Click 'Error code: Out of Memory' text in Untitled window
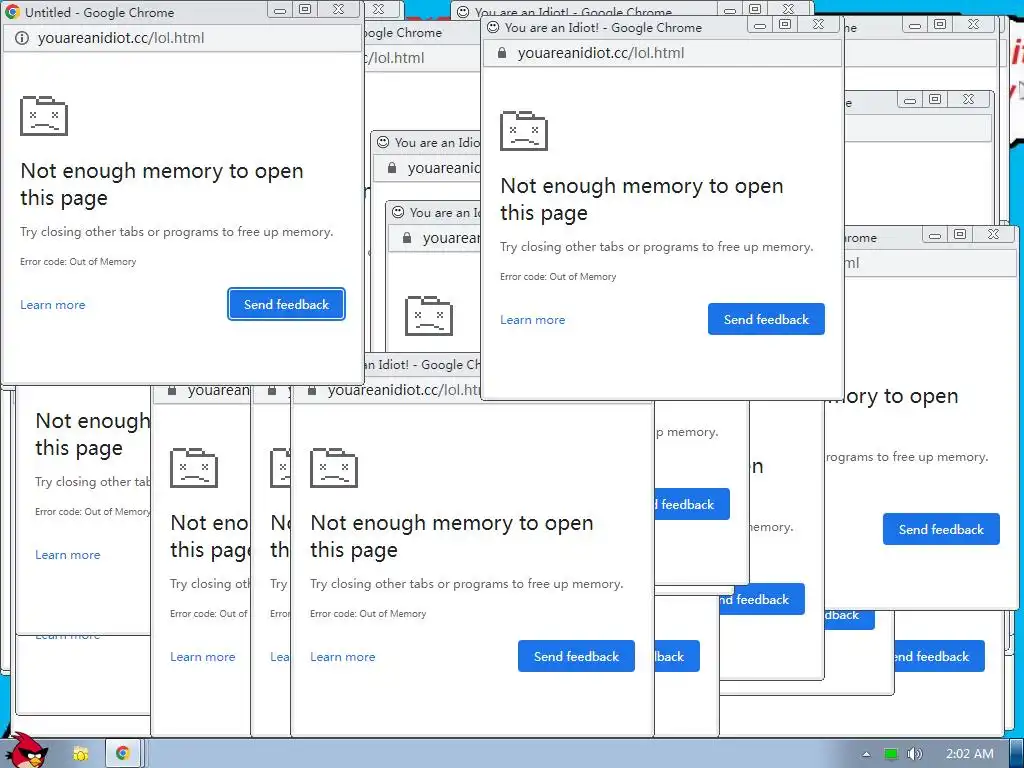 pyautogui.click(x=78, y=262)
